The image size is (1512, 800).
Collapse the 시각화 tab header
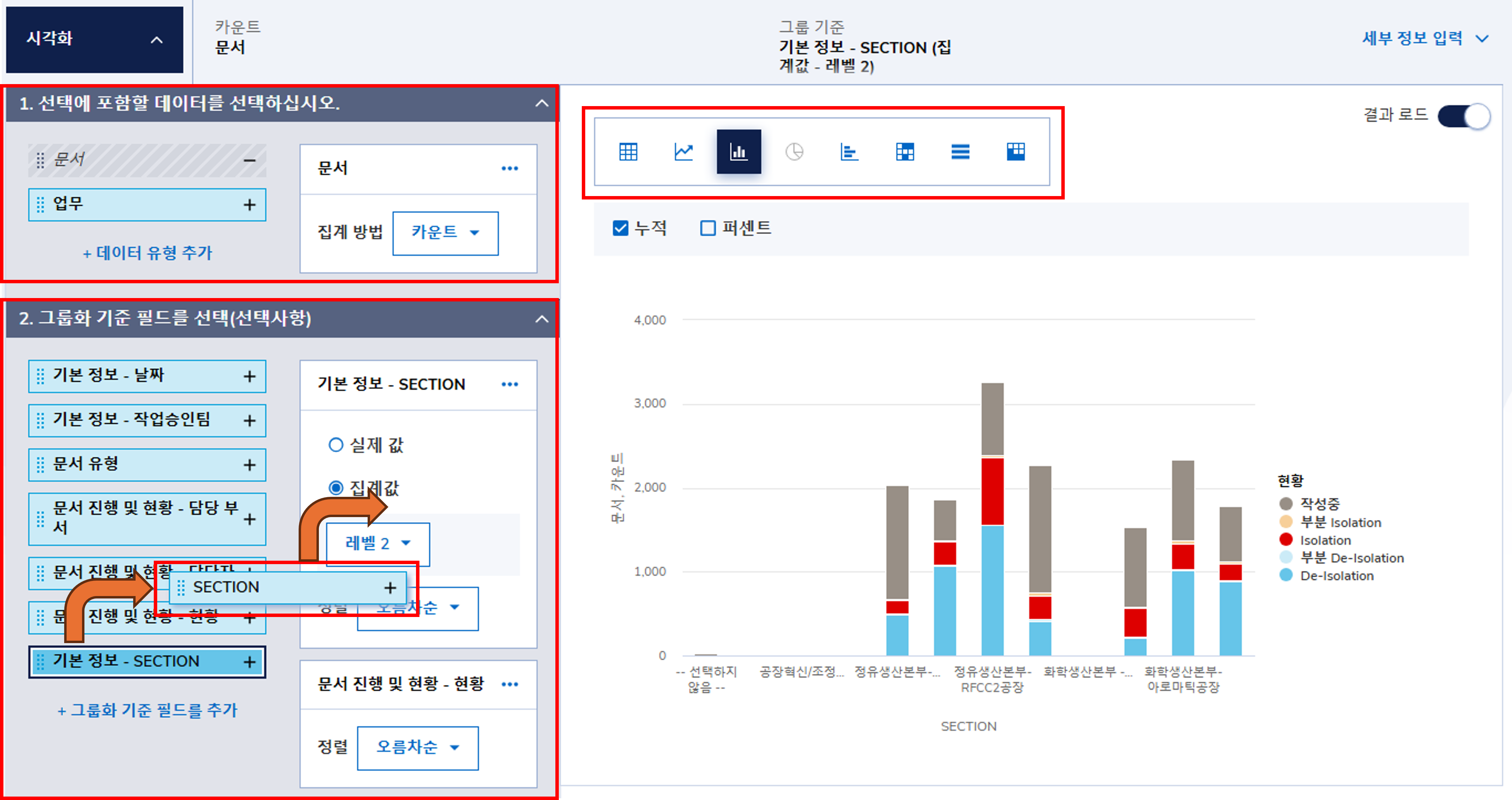[156, 39]
